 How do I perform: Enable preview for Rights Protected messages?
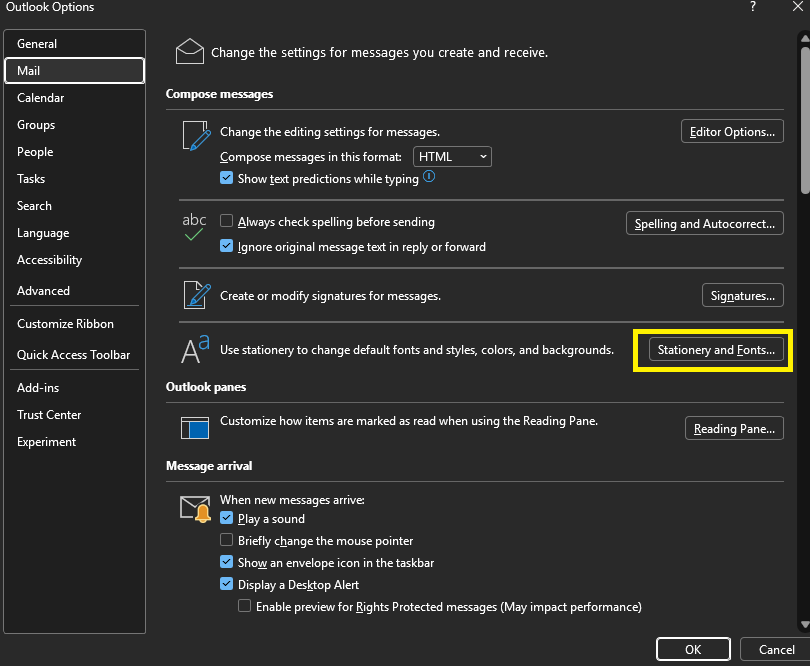(x=244, y=606)
